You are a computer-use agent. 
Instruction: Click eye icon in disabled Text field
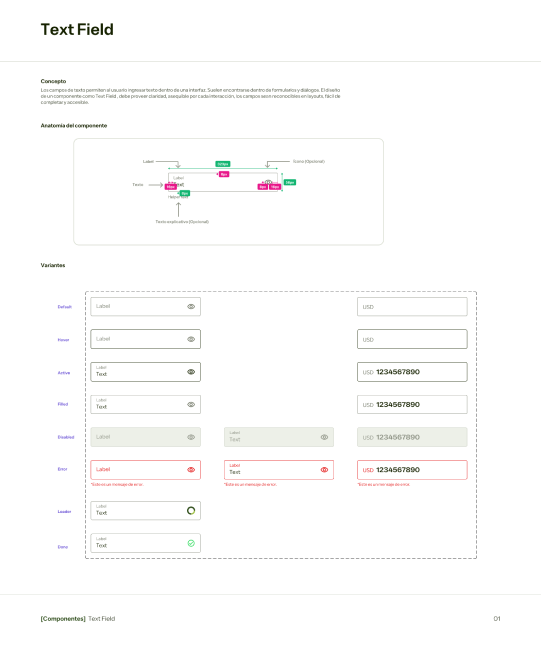point(324,437)
